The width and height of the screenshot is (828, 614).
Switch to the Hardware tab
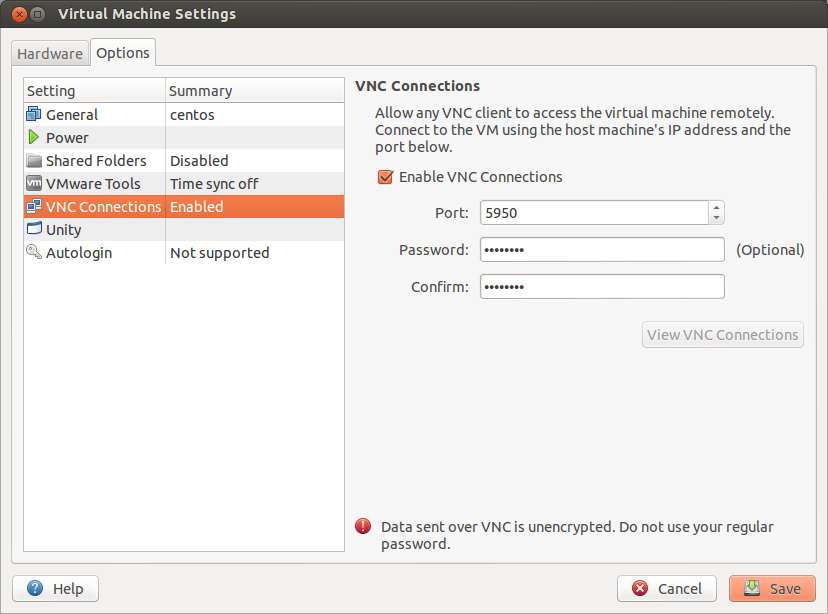[x=50, y=54]
